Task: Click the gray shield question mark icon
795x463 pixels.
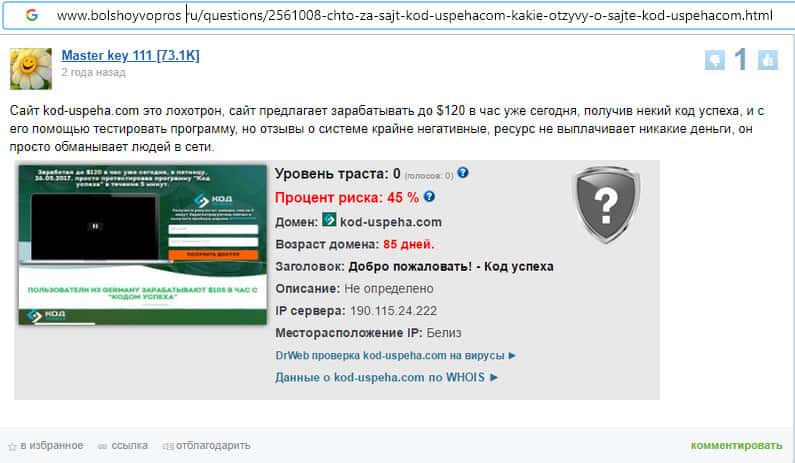Action: [x=606, y=204]
